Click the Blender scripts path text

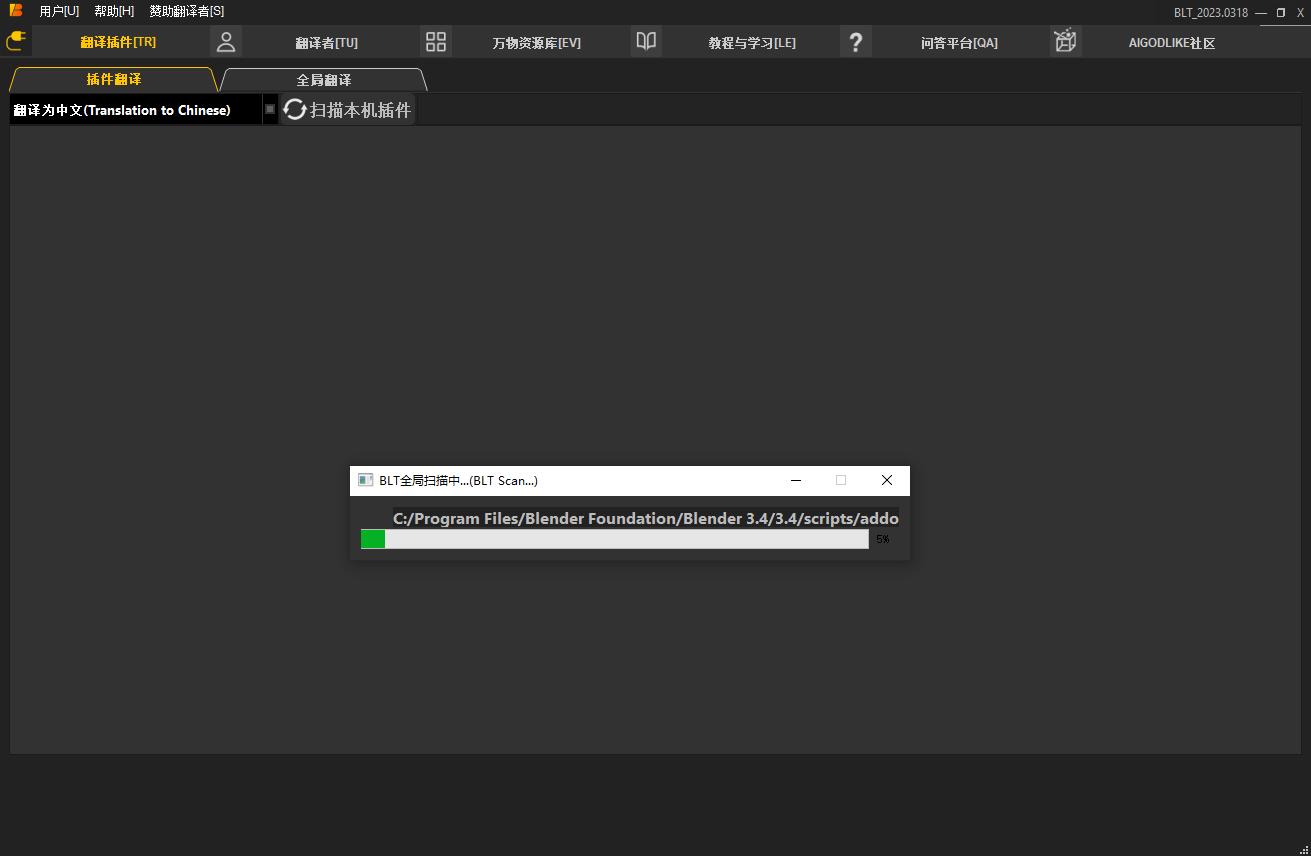click(x=646, y=519)
